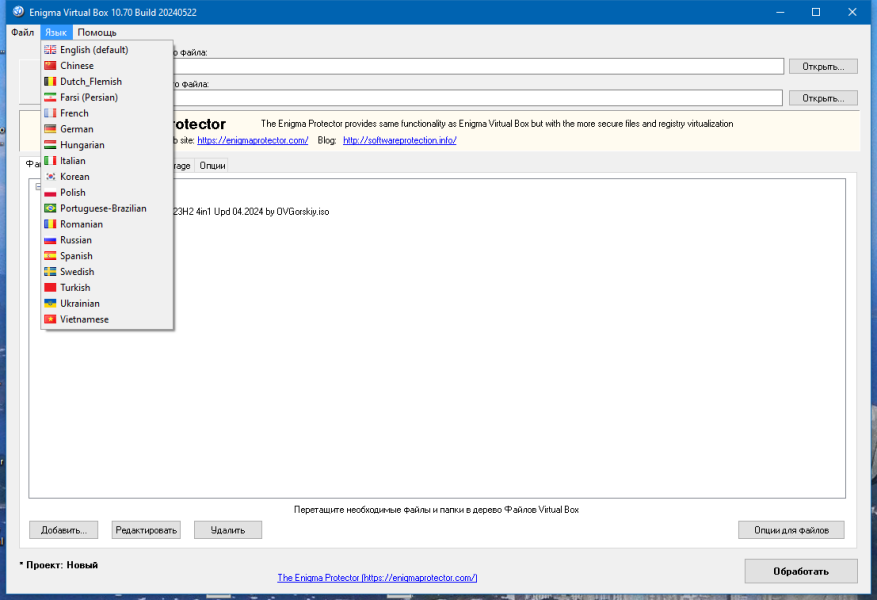Select the OVGorskiy.iso file entry
The image size is (877, 600).
[251, 212]
